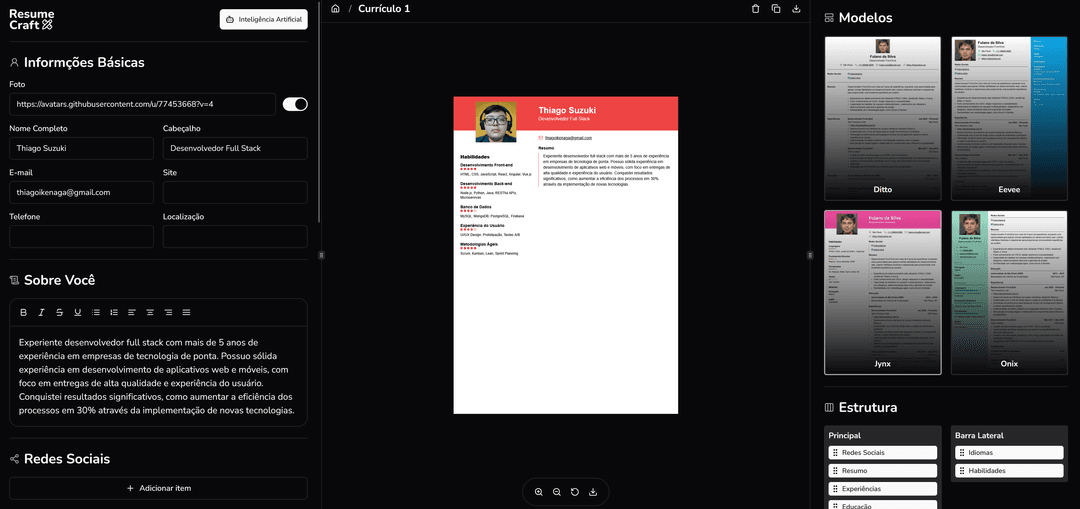Screen dimensions: 1080x509
Task: Center-align text in the Sobre Você editor
Action: tap(150, 313)
